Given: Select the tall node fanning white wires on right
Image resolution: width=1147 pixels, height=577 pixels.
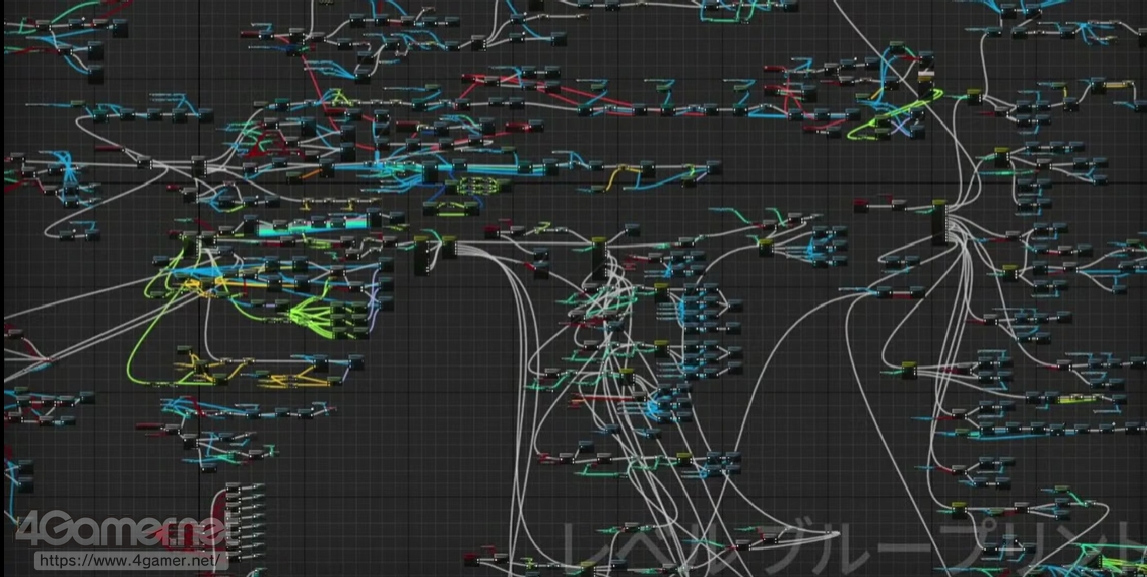Looking at the screenshot, I should tap(939, 223).
